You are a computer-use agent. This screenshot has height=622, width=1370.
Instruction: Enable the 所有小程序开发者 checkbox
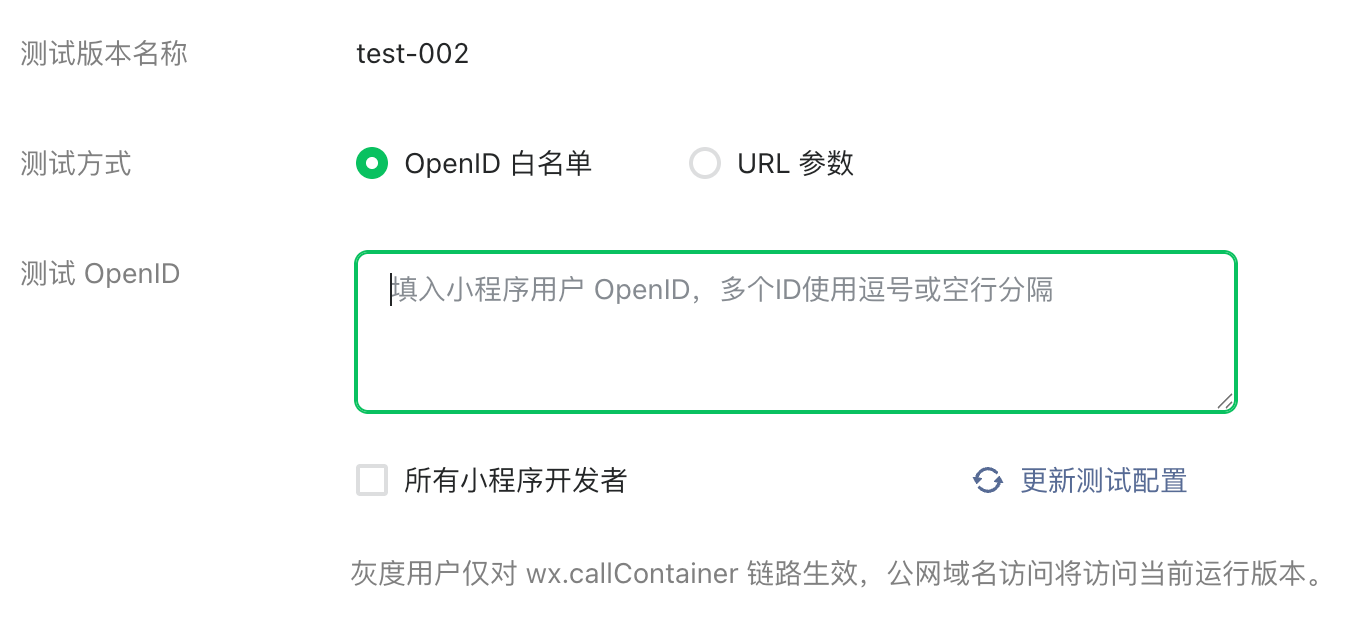coord(372,481)
